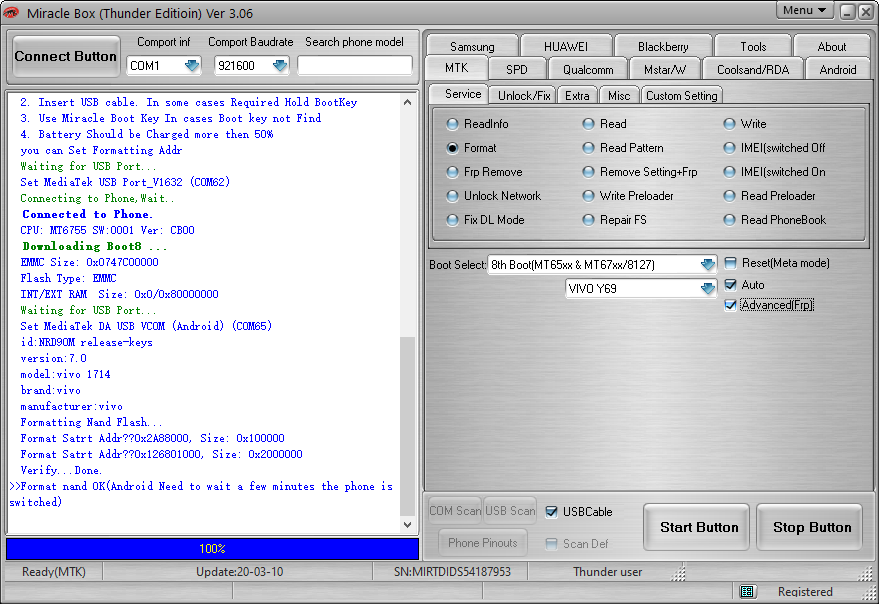
Task: Switch to the HUAWEI tab
Action: point(566,47)
